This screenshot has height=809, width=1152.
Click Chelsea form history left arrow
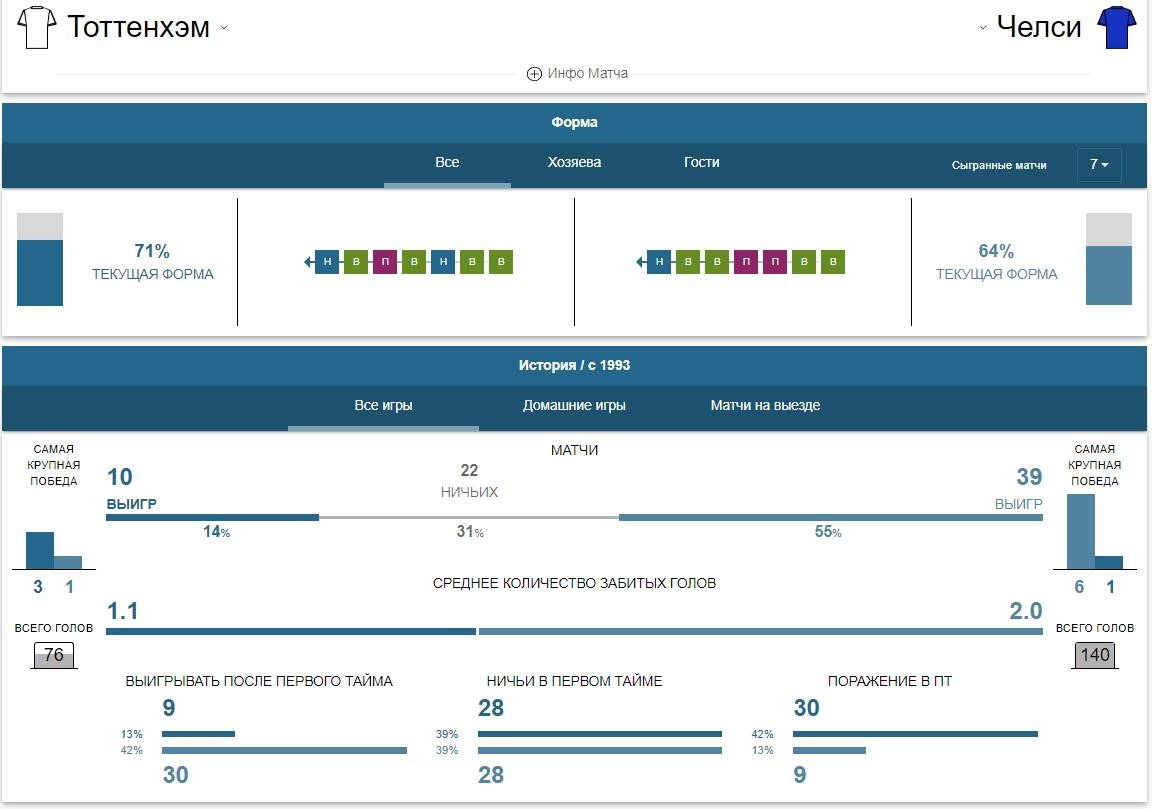click(641, 262)
